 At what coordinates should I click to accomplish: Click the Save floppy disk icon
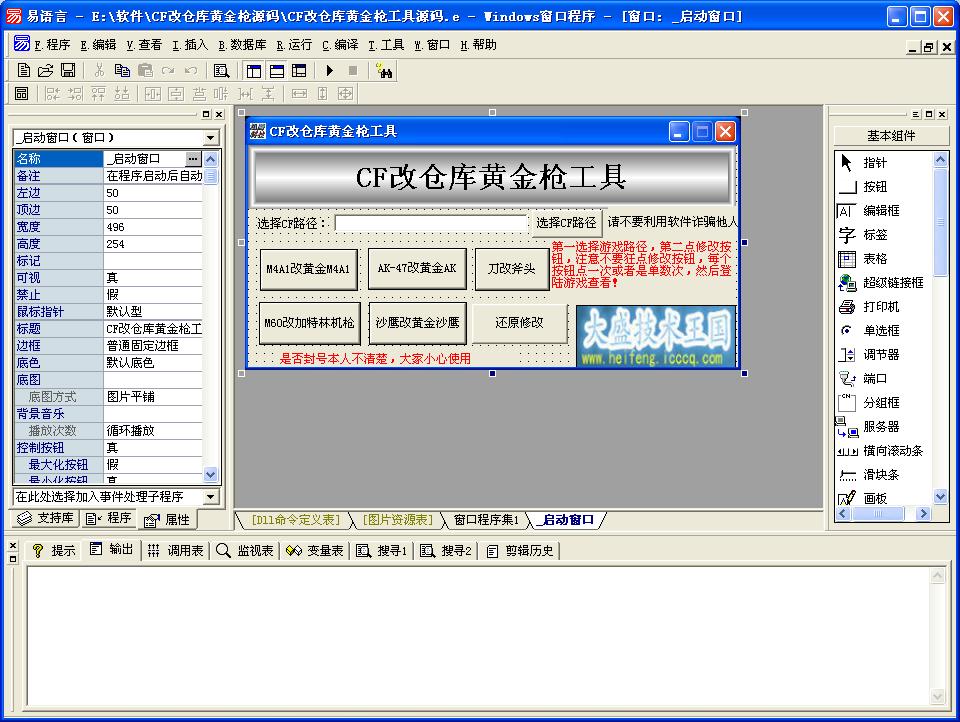[x=68, y=71]
